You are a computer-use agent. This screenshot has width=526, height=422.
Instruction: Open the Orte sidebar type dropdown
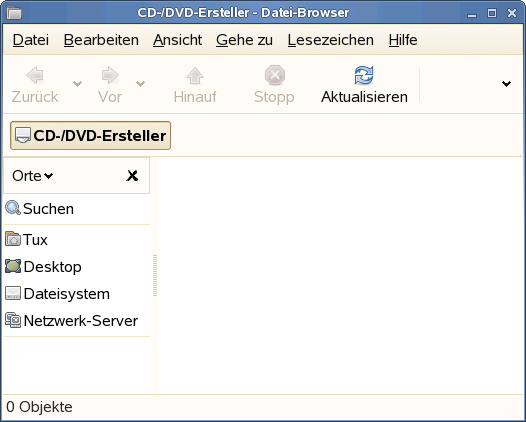click(x=33, y=176)
